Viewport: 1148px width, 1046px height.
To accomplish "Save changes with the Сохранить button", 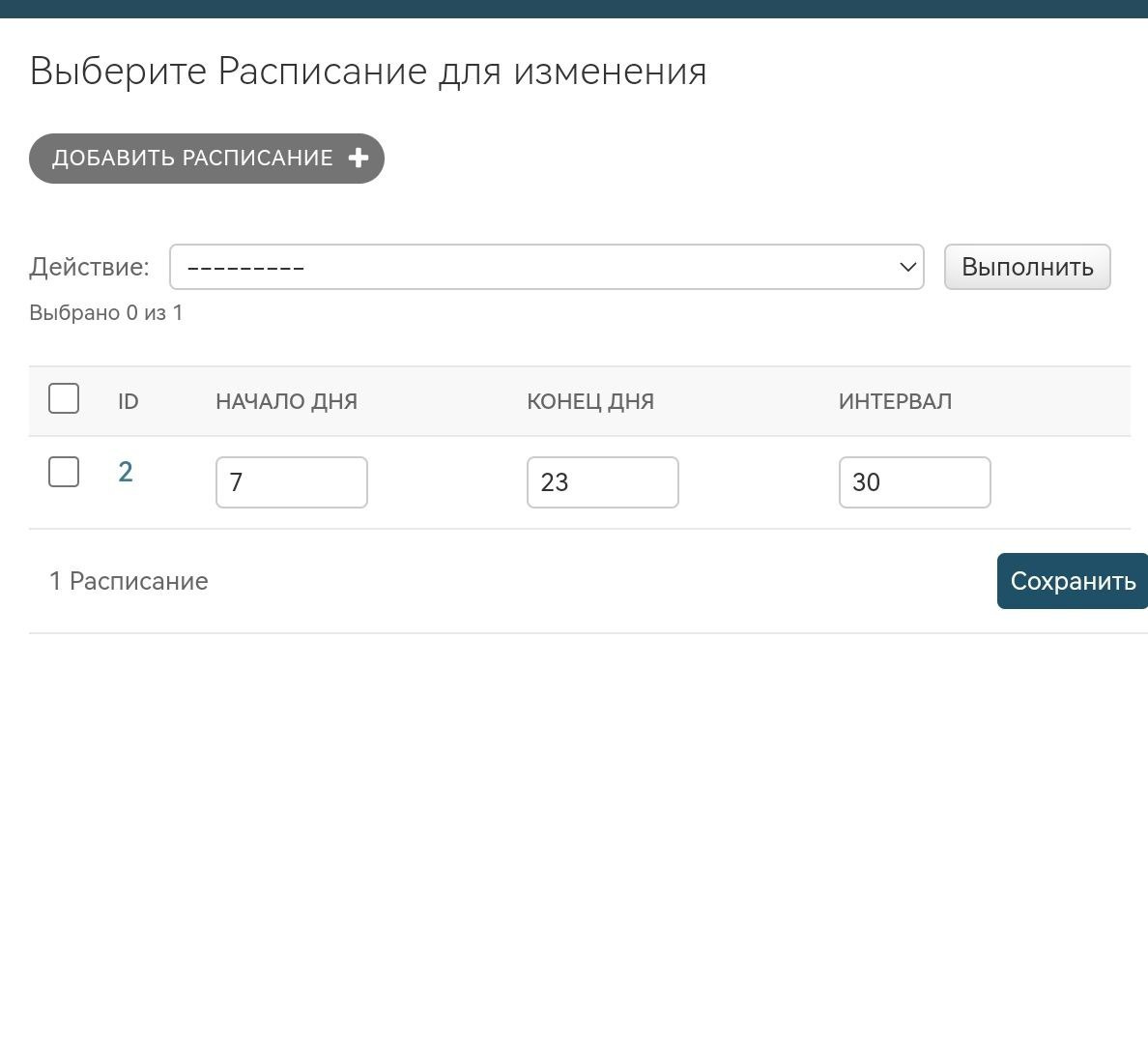I will pos(1073,581).
